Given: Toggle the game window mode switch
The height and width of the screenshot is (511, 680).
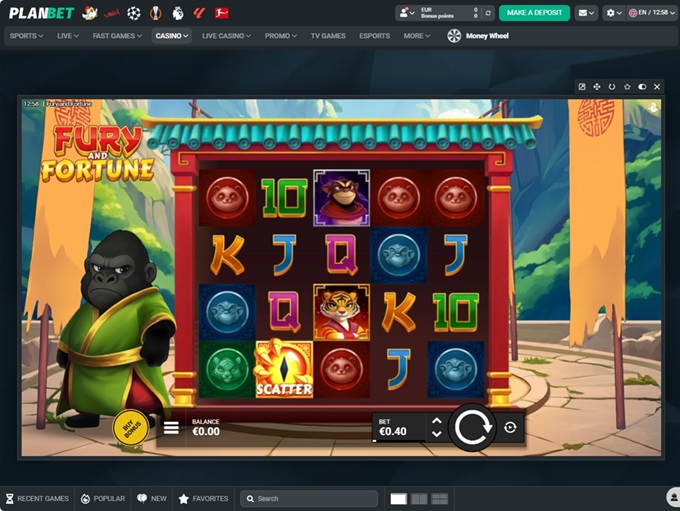Looking at the screenshot, I should point(642,87).
